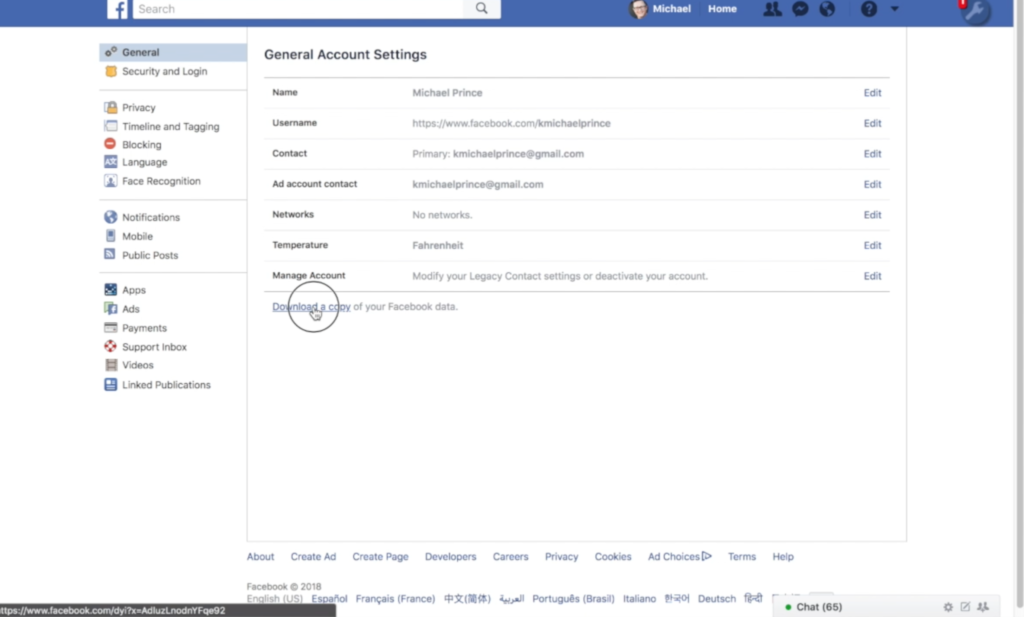Open the Friend Requests icon in top bar
Image resolution: width=1024 pixels, height=617 pixels.
772,9
